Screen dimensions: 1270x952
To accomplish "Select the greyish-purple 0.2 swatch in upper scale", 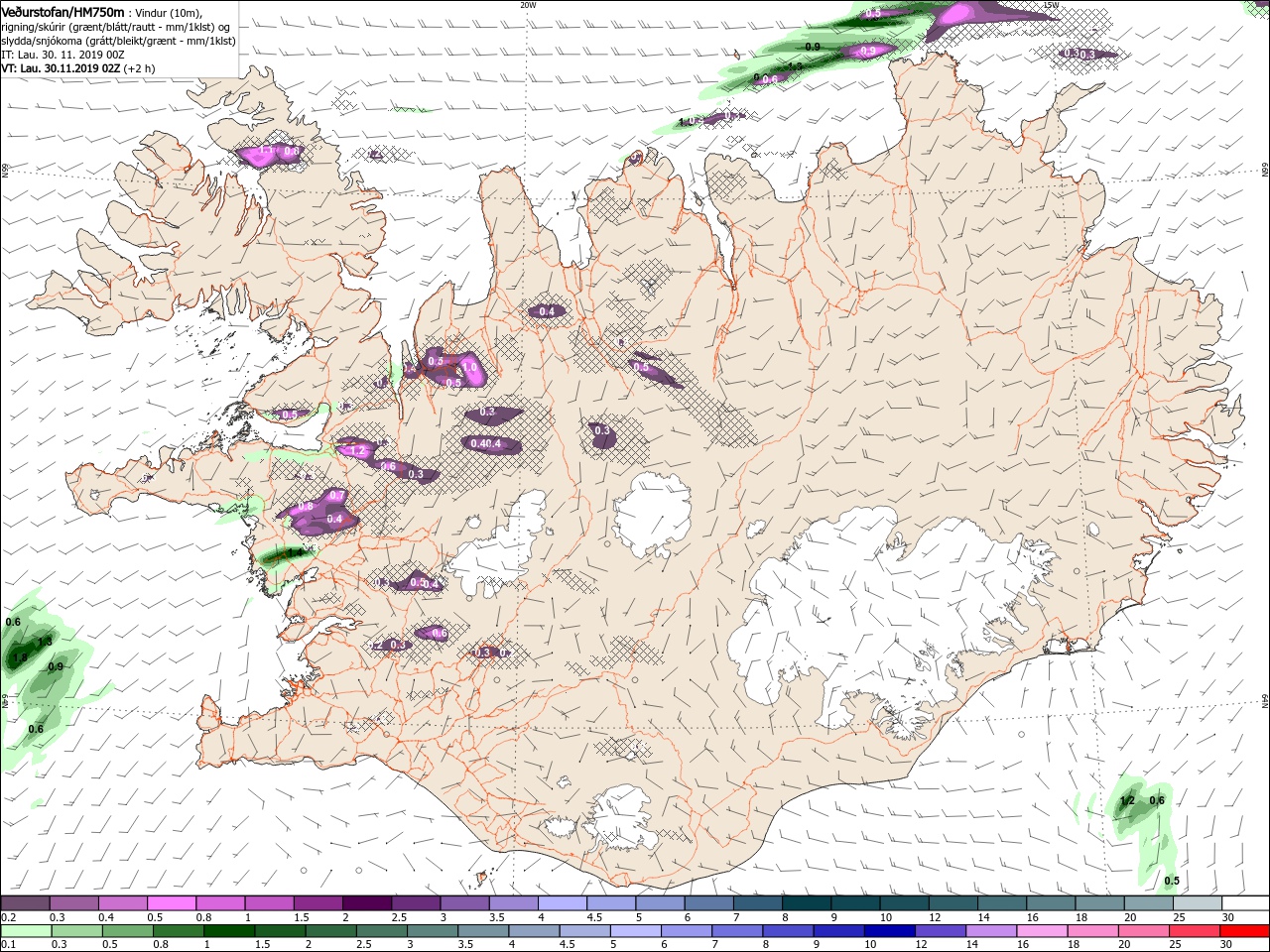I will [x=26, y=903].
